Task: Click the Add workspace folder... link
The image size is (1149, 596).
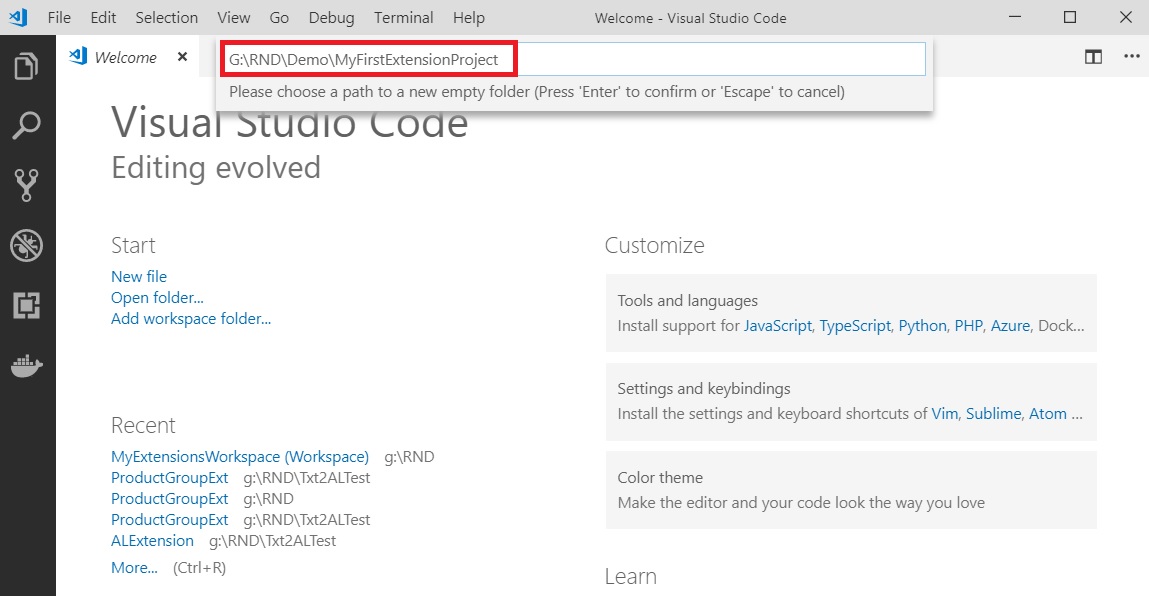Action: point(191,318)
